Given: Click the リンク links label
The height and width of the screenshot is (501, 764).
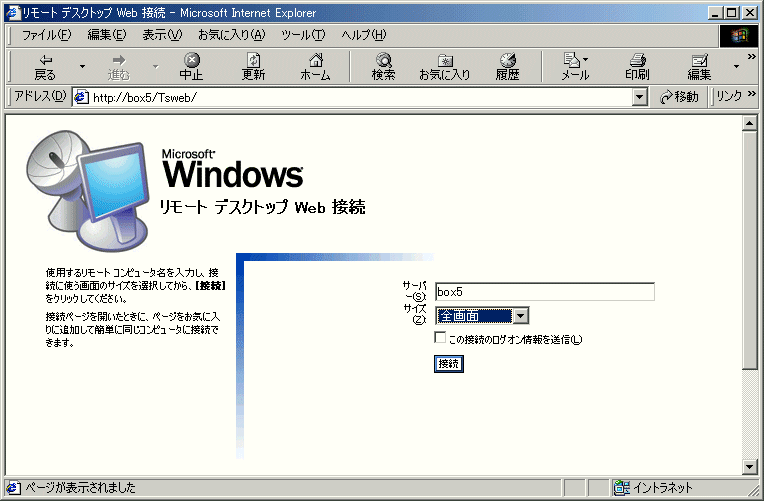Looking at the screenshot, I should pyautogui.click(x=729, y=96).
